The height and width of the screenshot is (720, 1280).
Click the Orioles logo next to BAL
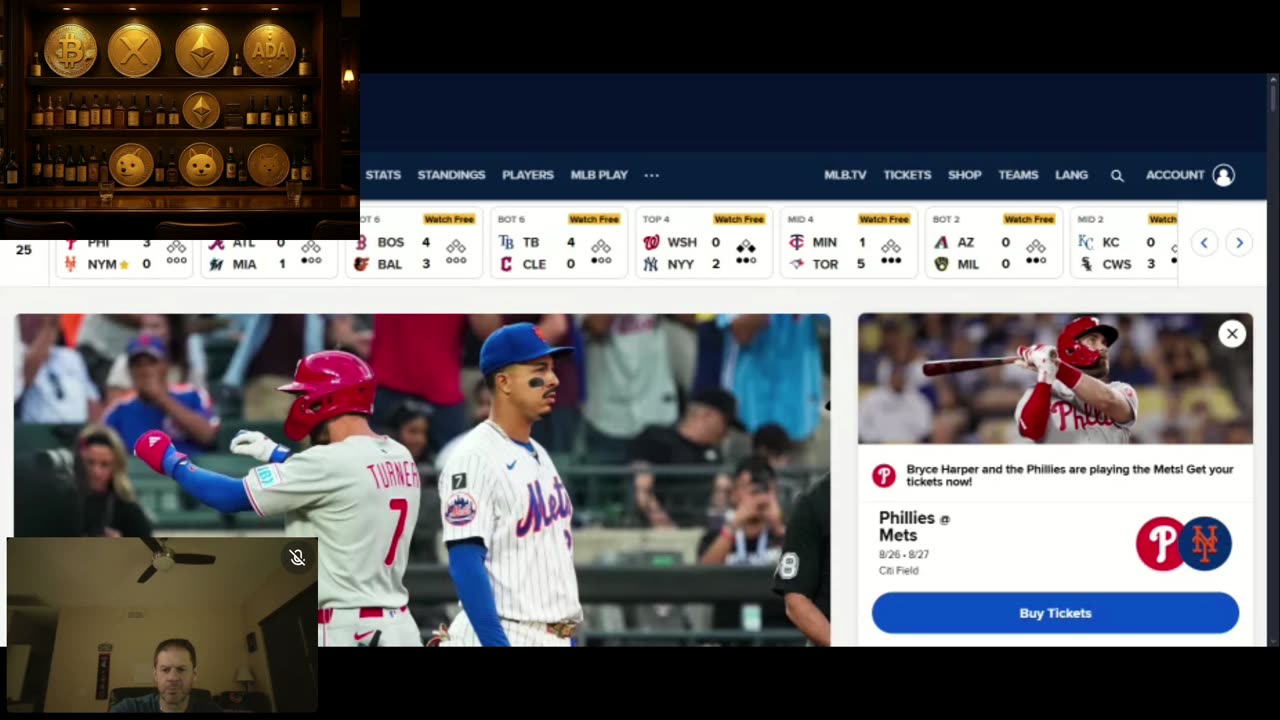point(361,264)
